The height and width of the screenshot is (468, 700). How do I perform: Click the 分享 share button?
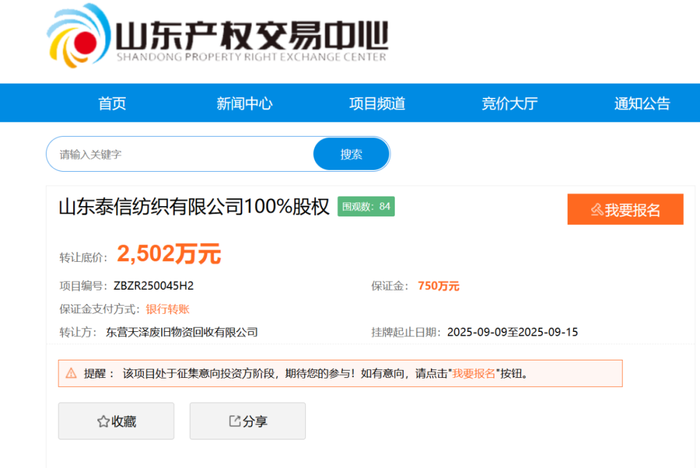248,421
